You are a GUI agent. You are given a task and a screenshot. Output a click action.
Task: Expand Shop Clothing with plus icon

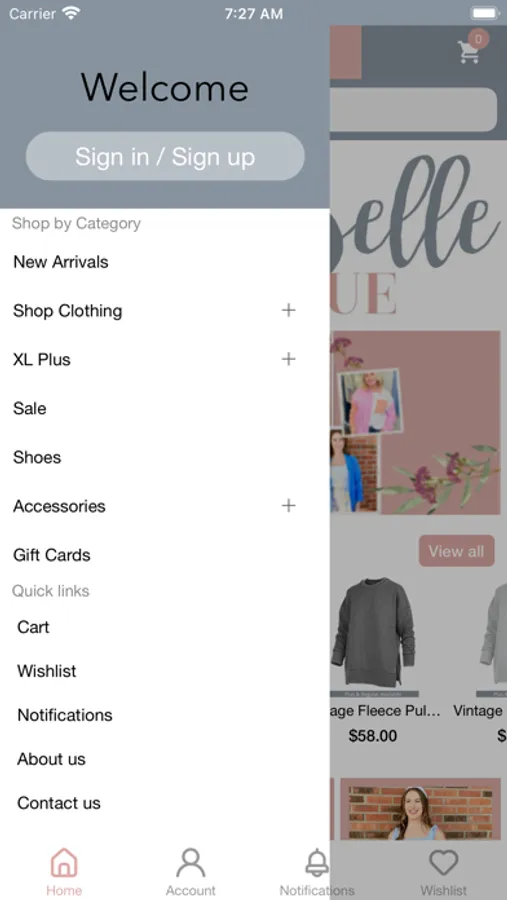click(x=288, y=311)
